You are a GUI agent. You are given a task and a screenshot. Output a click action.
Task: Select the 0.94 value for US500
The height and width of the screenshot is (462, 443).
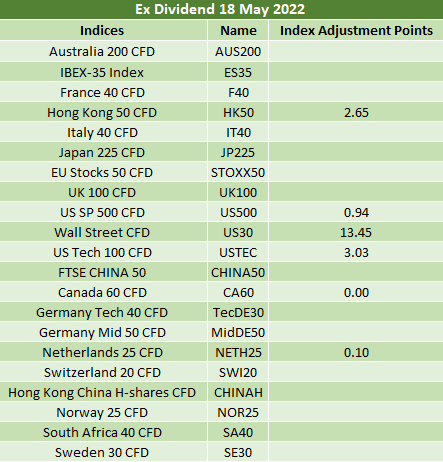tap(356, 213)
